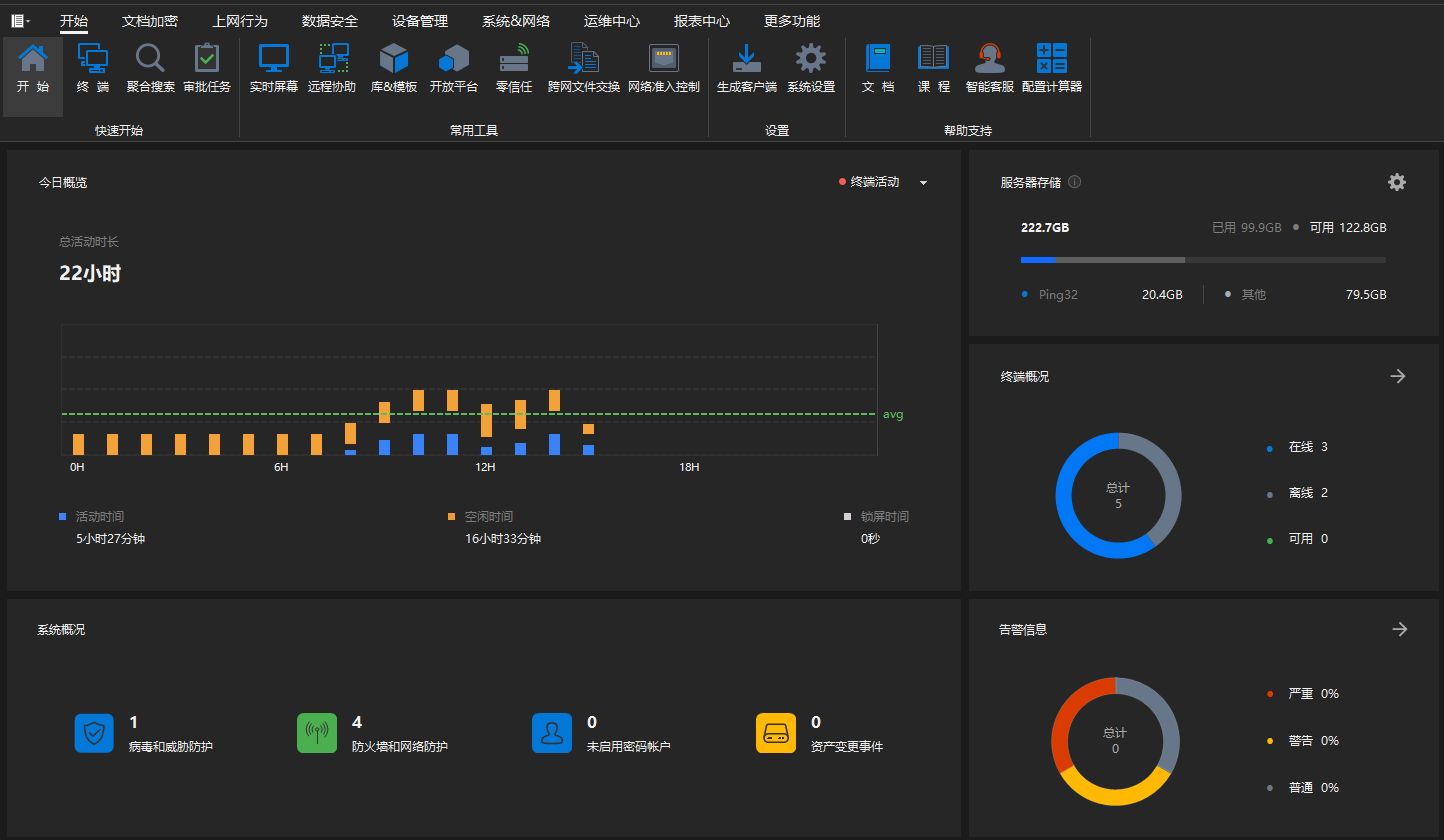Click 系统概况 panel title

(62, 630)
